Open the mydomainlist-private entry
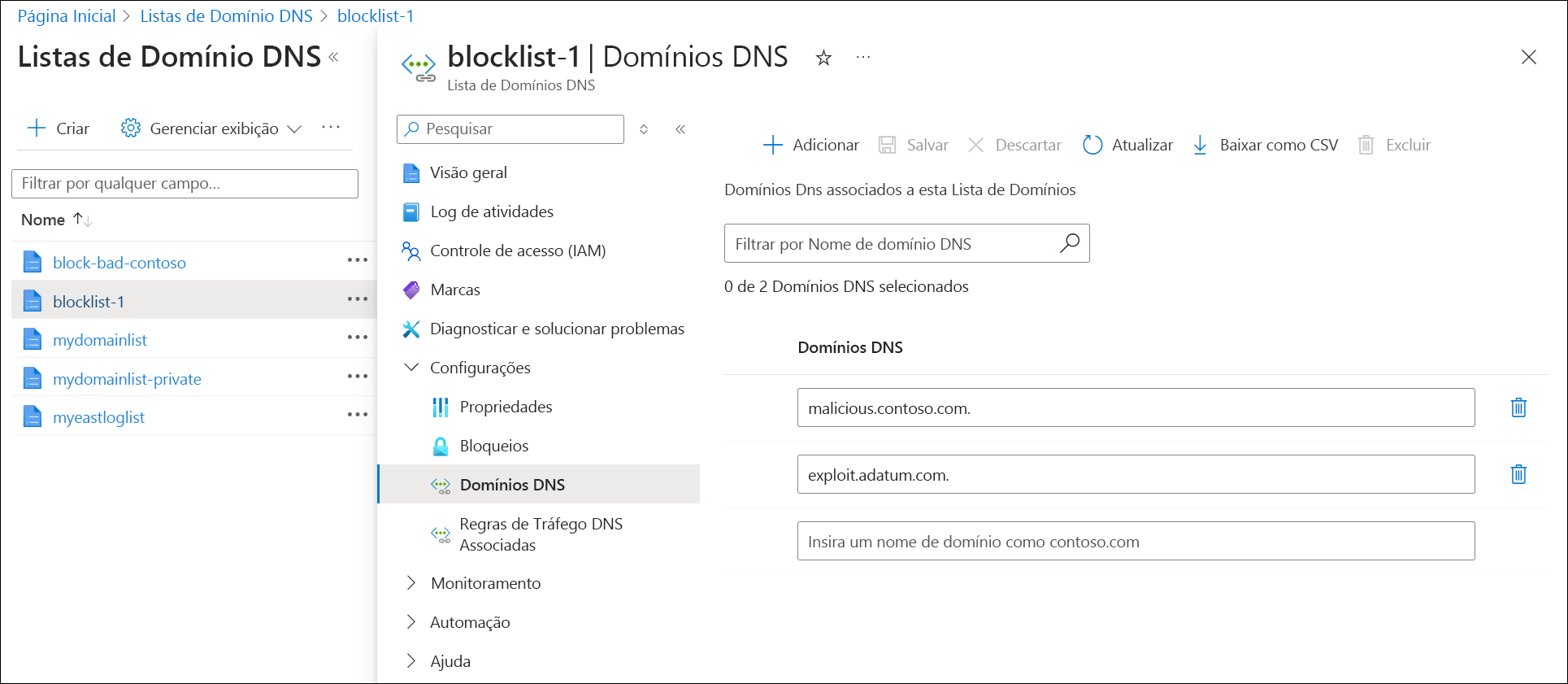This screenshot has height=684, width=1568. [x=127, y=379]
